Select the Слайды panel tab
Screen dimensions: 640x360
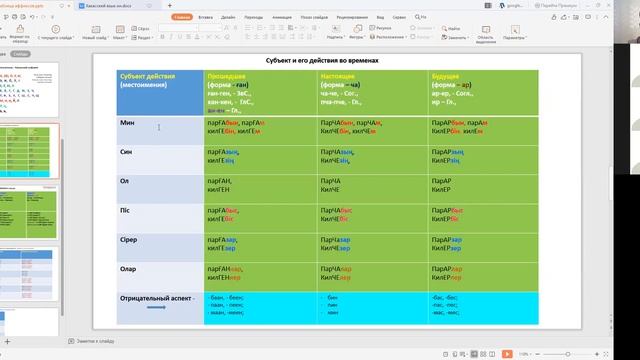20,54
